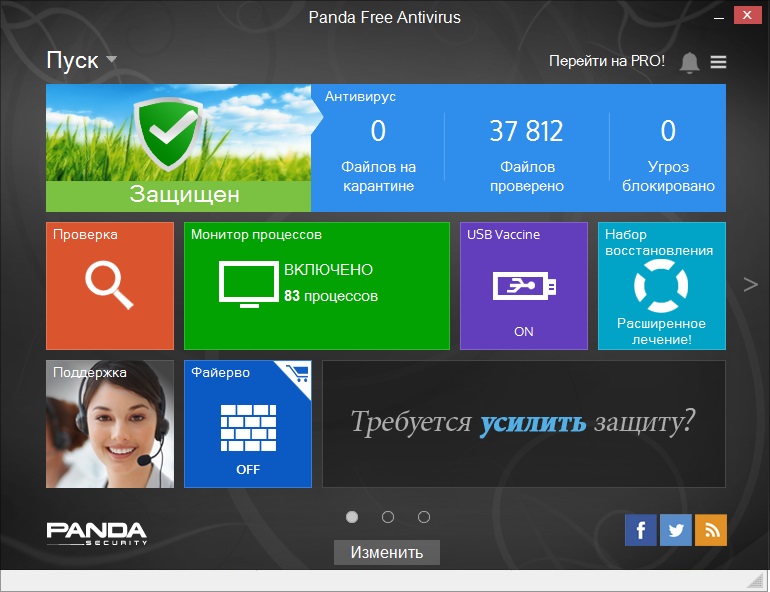The width and height of the screenshot is (770, 592).
Task: Expand the Пуск dropdown arrow
Action: click(111, 59)
